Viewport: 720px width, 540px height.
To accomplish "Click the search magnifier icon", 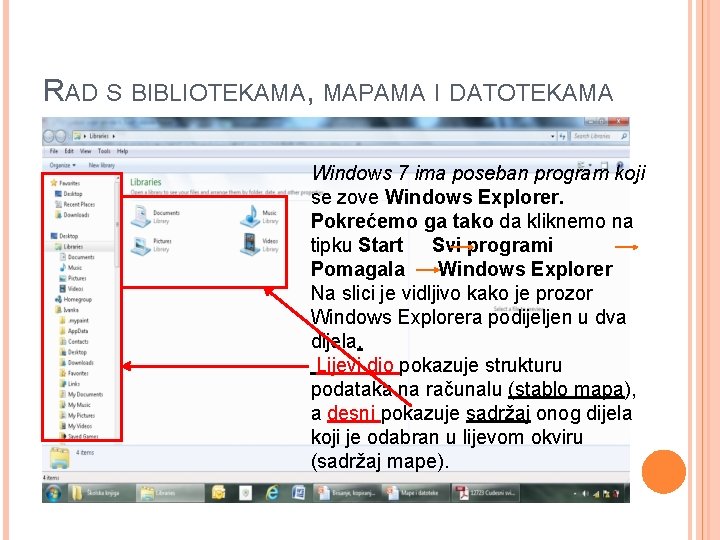I will point(624,136).
